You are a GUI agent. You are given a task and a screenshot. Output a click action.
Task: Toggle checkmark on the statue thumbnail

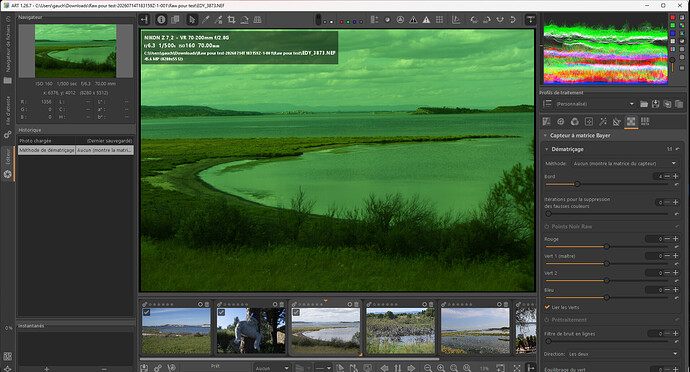coord(221,312)
